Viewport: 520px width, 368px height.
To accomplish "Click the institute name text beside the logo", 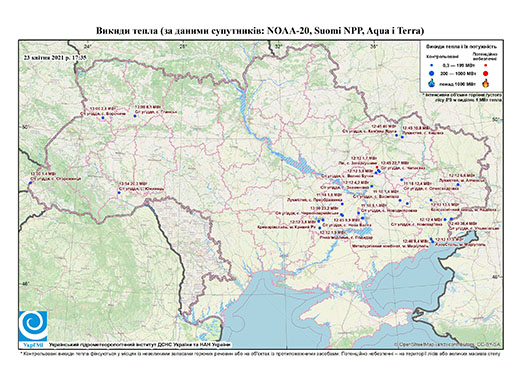I will click(x=139, y=345).
